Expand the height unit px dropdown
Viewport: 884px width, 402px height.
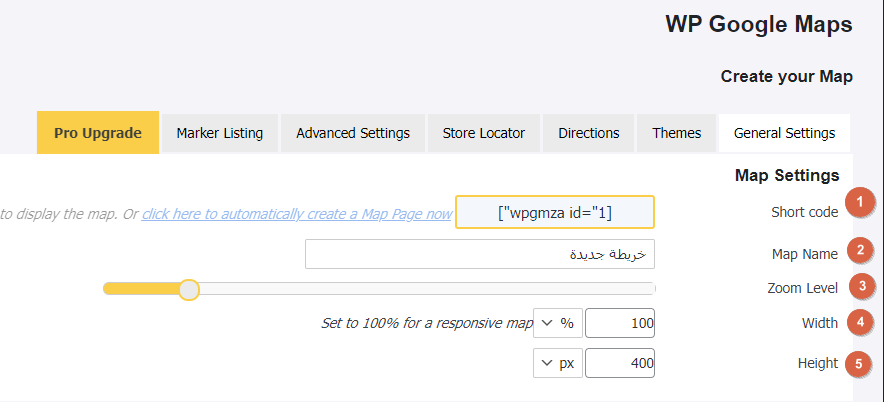click(x=558, y=363)
